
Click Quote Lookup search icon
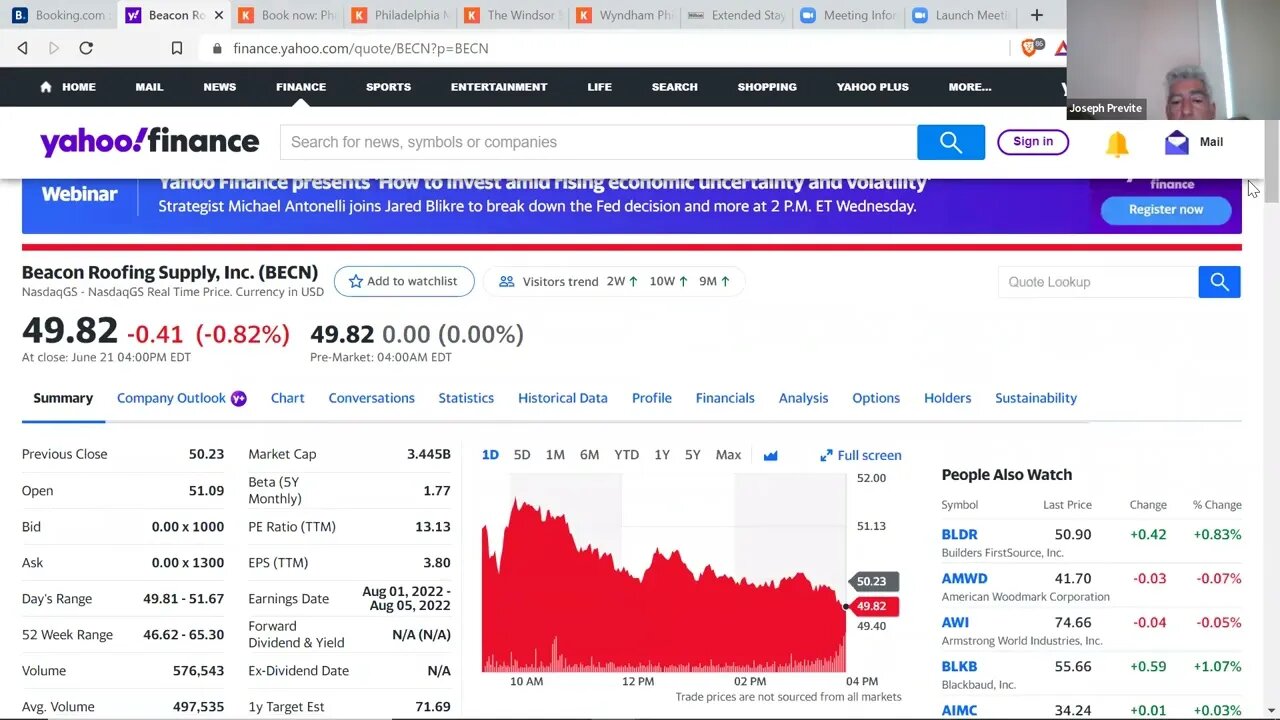tap(1219, 282)
